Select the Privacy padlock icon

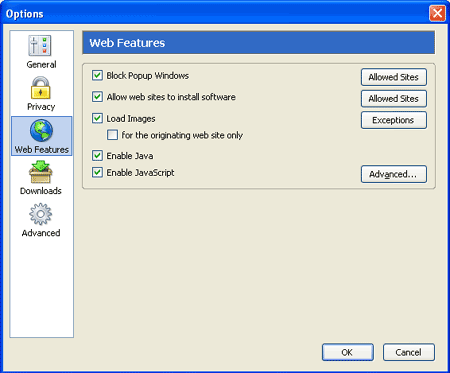coord(41,88)
